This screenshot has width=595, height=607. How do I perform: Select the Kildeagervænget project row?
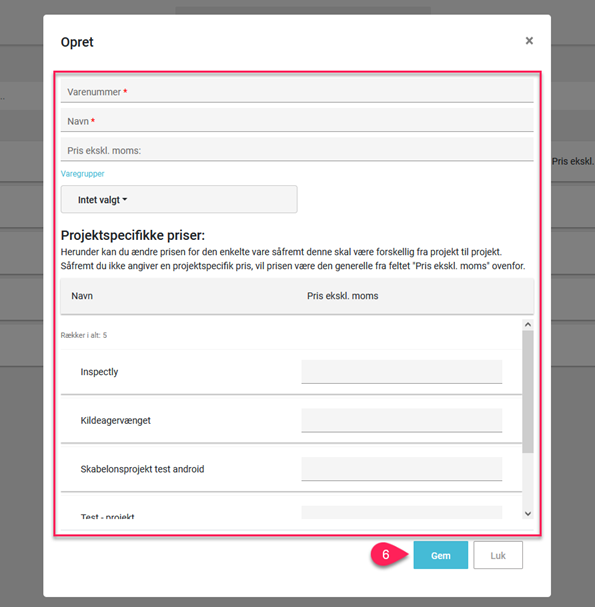(x=291, y=420)
